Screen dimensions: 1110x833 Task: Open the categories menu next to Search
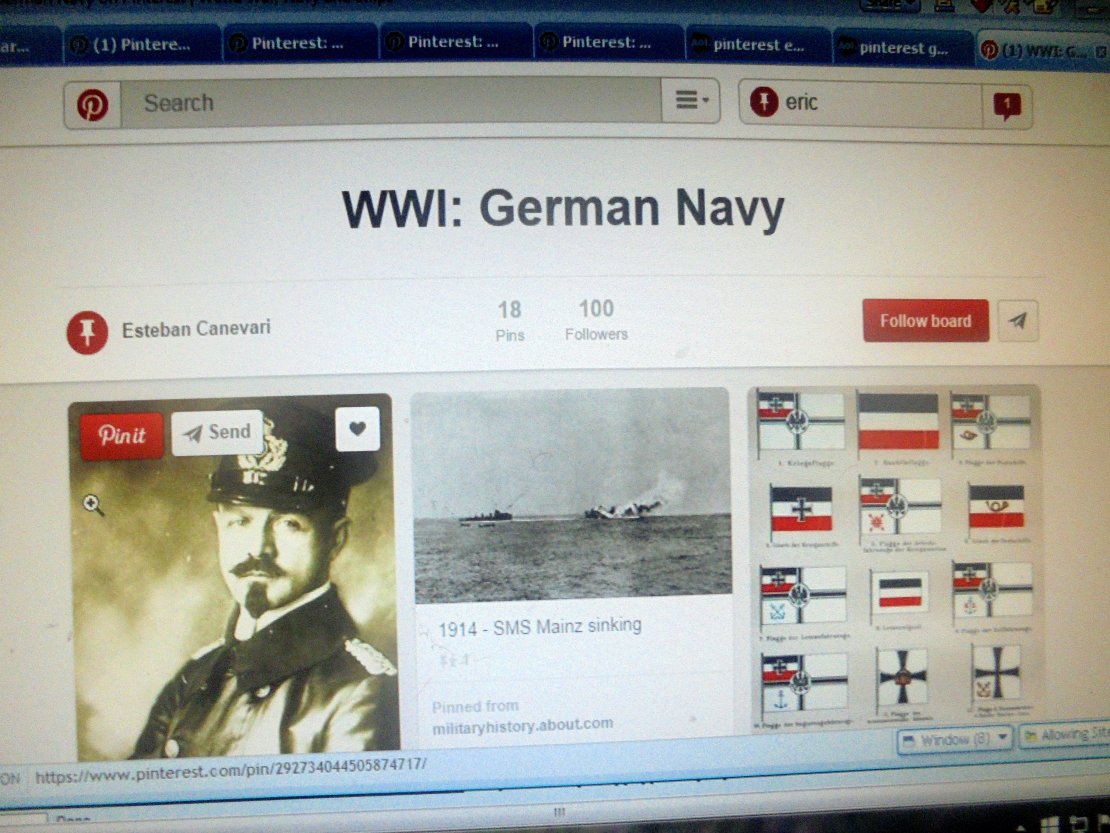coord(690,100)
